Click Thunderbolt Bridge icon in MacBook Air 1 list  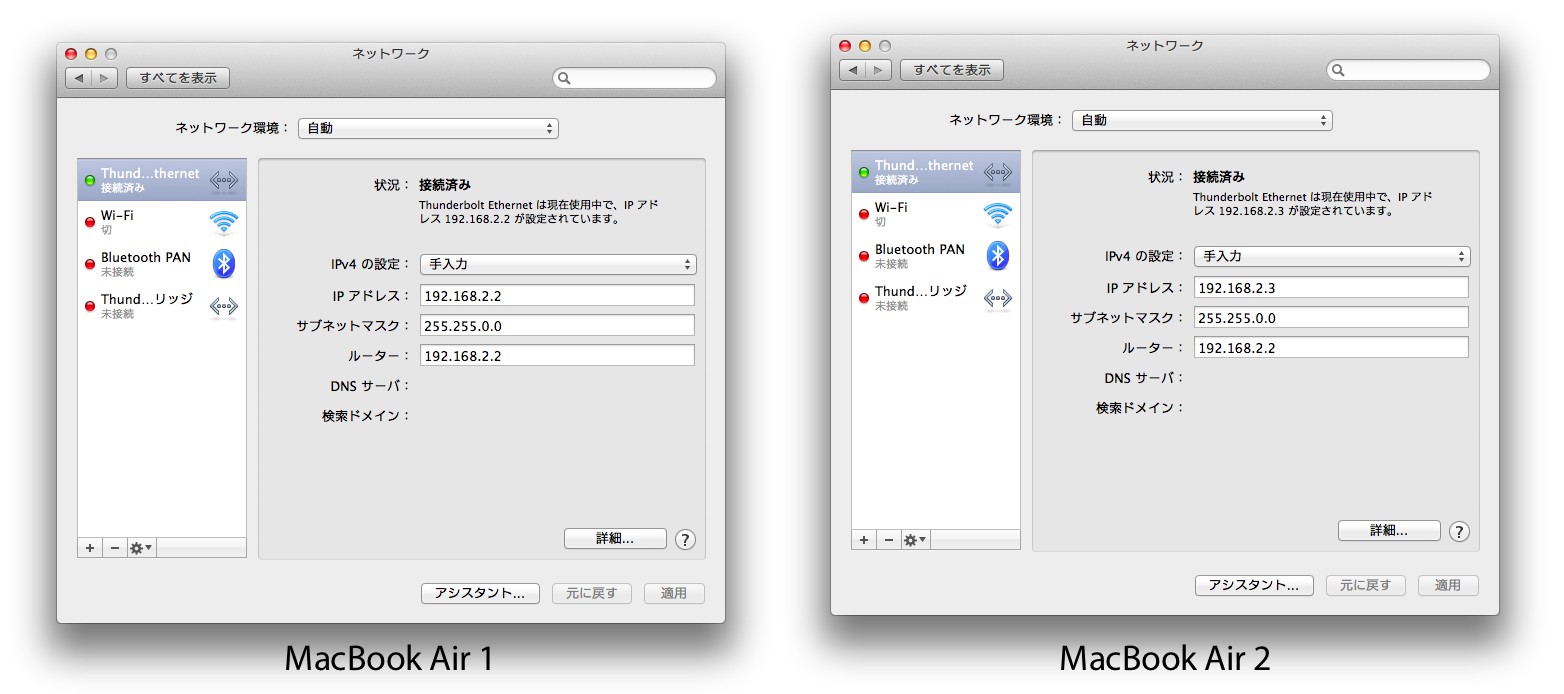[x=224, y=306]
